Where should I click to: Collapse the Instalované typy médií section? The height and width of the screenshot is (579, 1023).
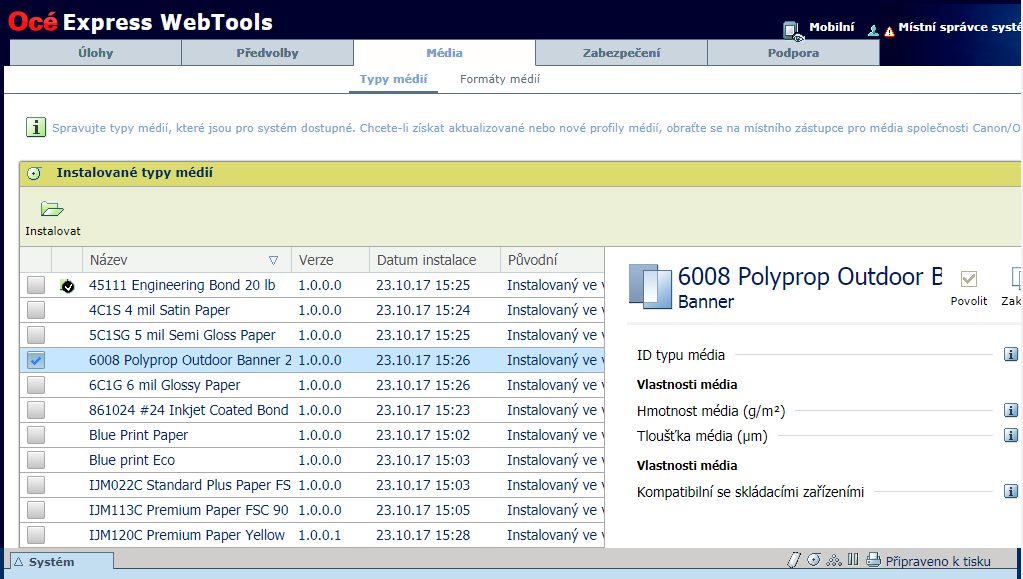point(34,173)
